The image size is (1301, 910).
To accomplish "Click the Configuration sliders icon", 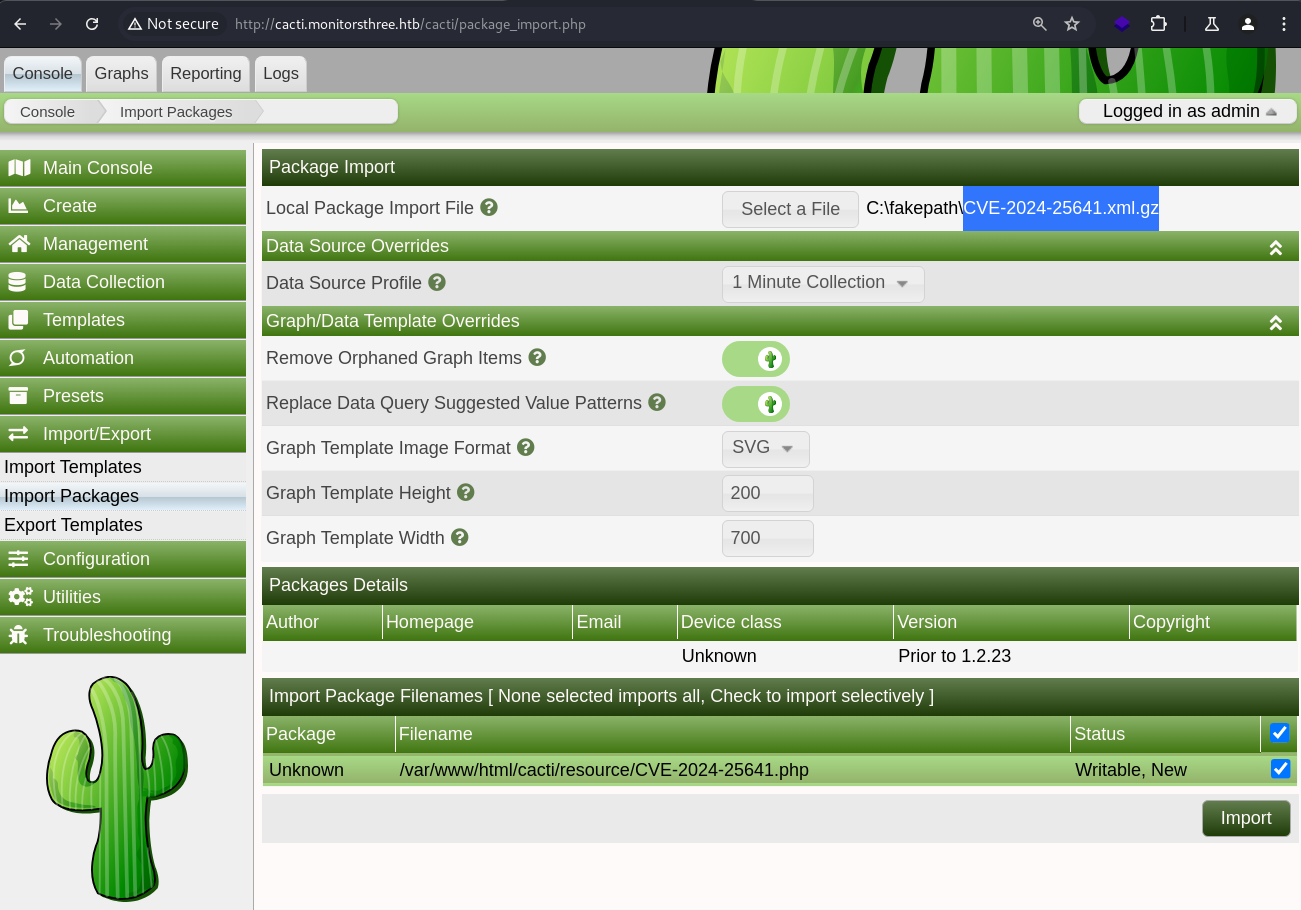I will pyautogui.click(x=18, y=559).
